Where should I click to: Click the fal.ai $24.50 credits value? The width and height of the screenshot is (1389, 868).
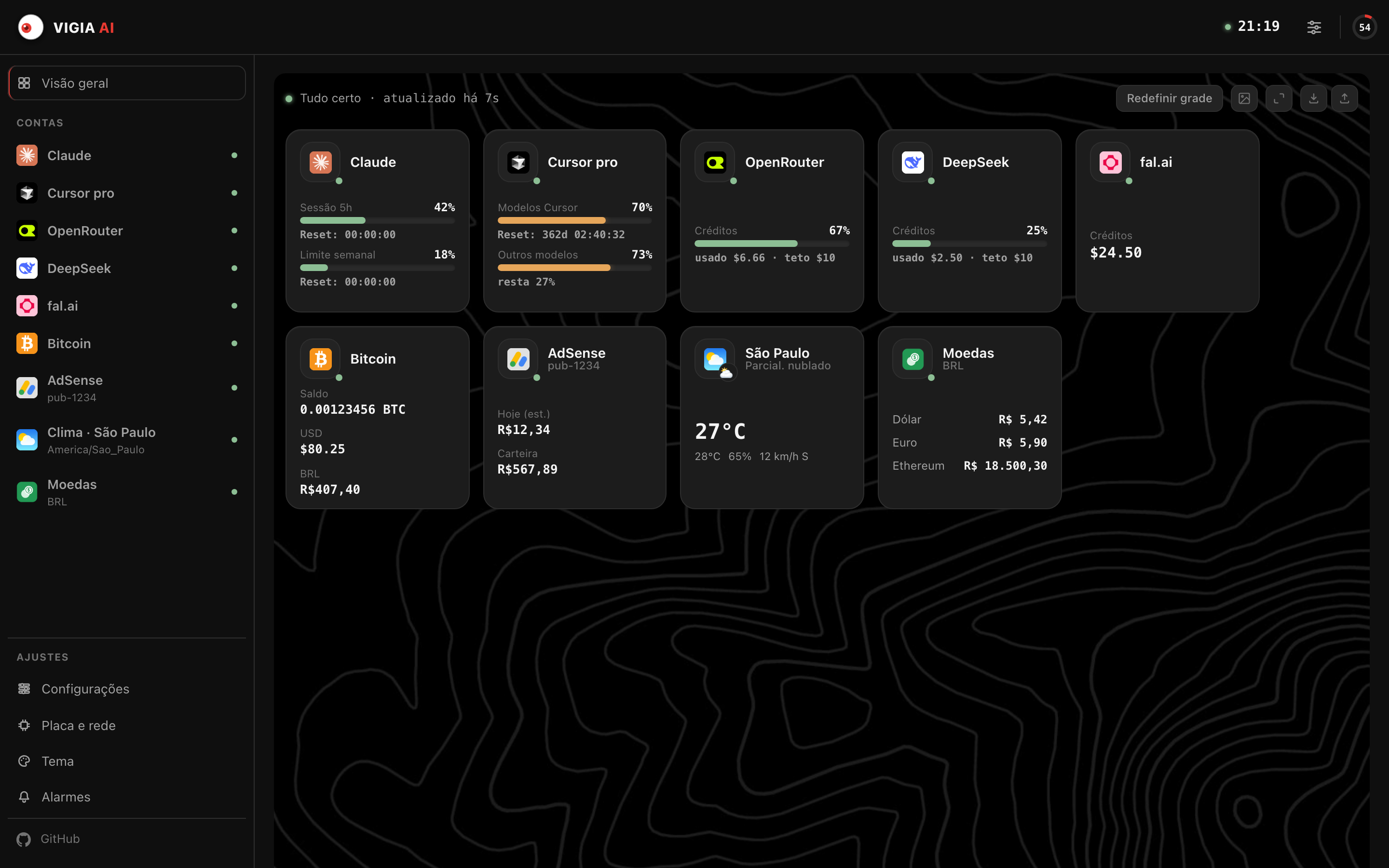[1116, 253]
